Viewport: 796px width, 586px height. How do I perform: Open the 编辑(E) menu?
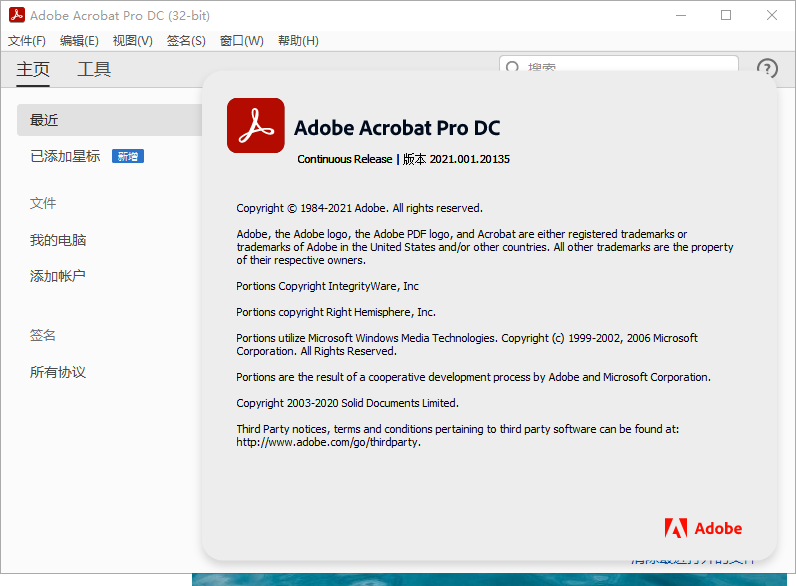pos(79,41)
